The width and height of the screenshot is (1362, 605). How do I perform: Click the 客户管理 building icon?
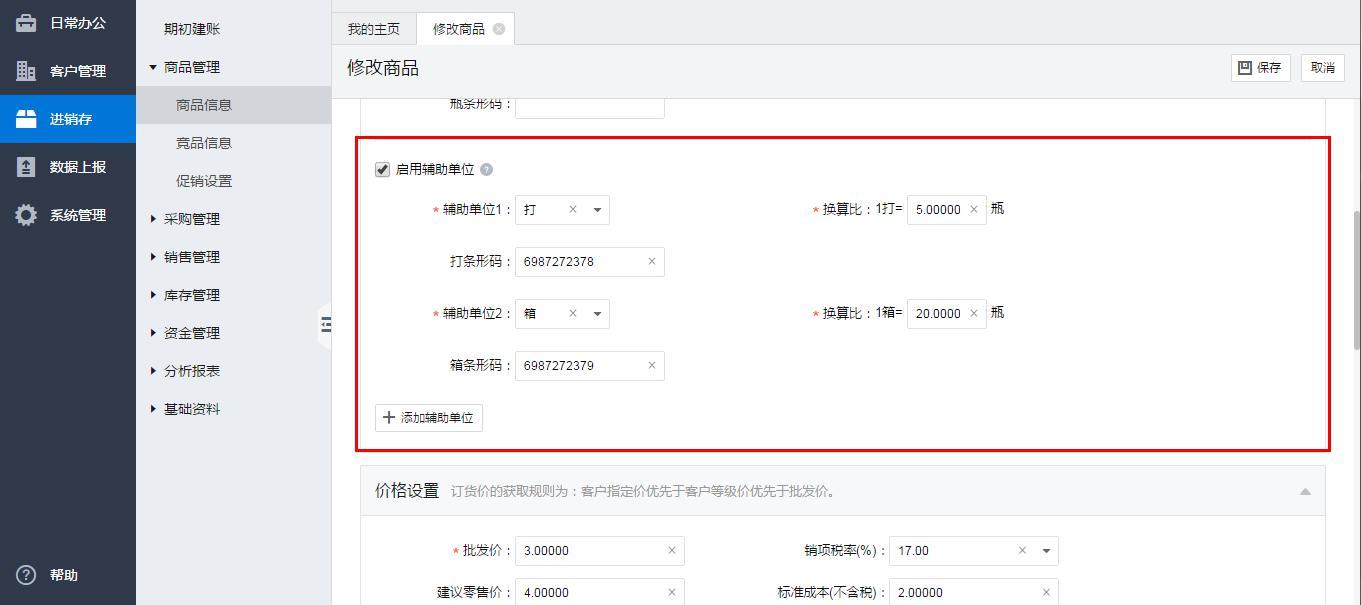click(x=26, y=71)
